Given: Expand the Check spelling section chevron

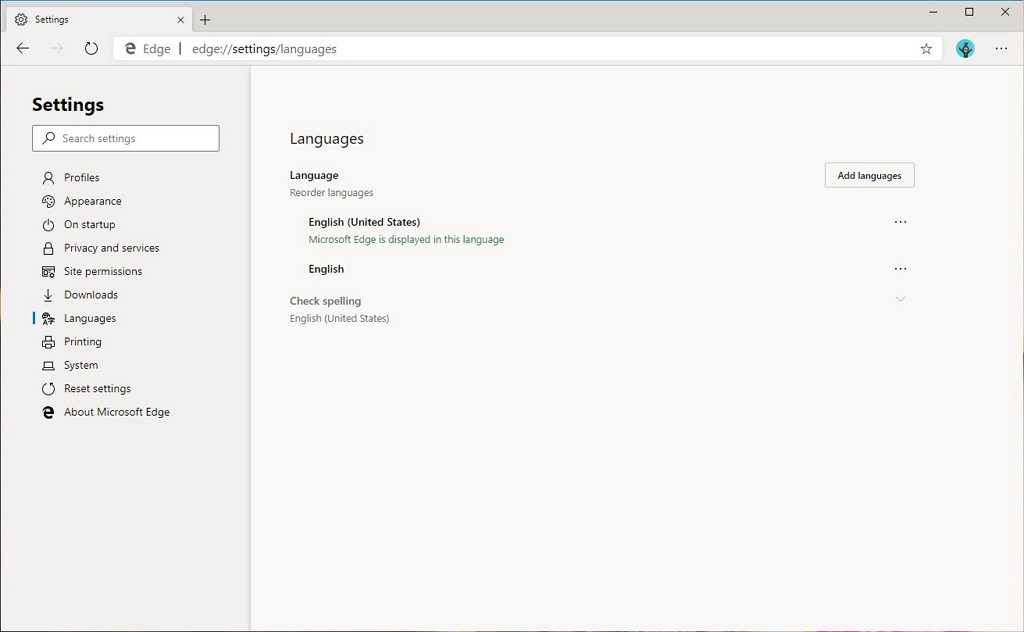Looking at the screenshot, I should pyautogui.click(x=901, y=299).
